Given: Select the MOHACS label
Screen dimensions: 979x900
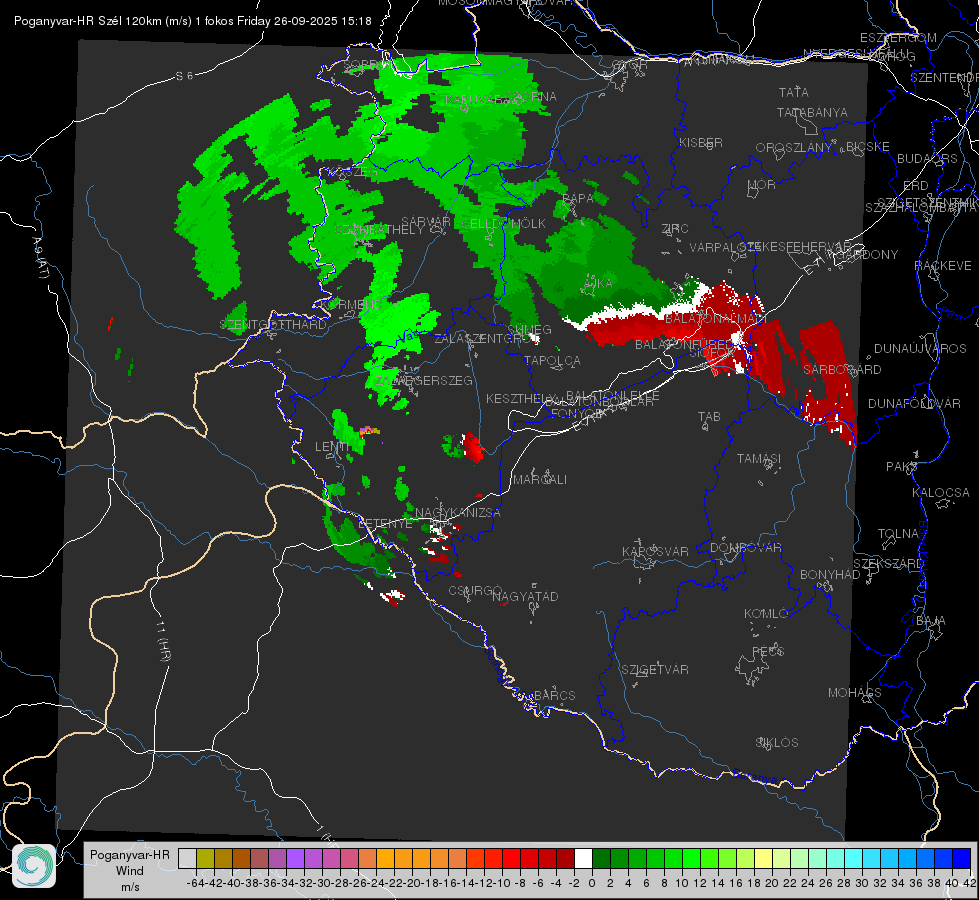Looking at the screenshot, I should point(855,693).
